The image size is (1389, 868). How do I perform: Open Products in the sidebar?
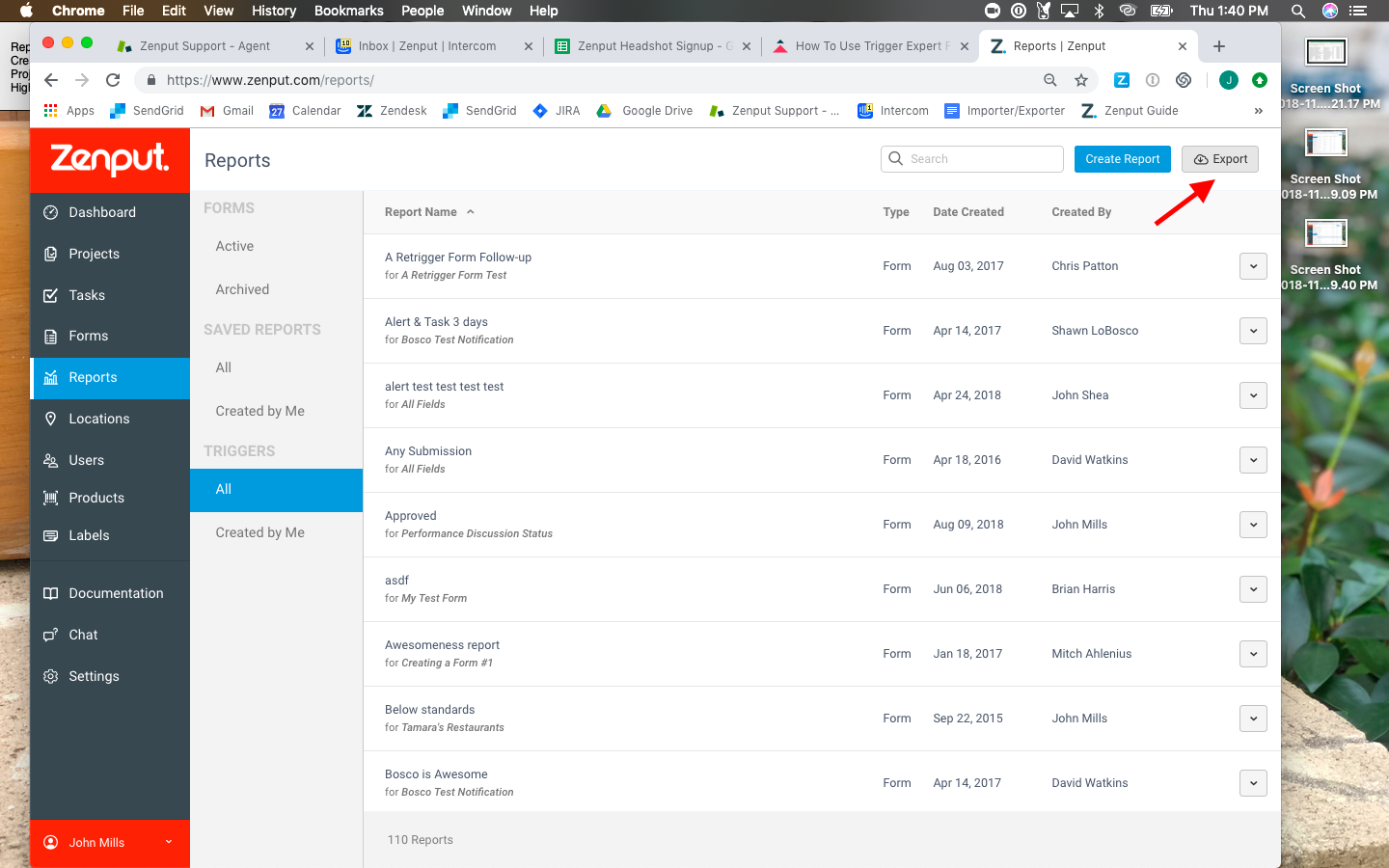[110, 498]
